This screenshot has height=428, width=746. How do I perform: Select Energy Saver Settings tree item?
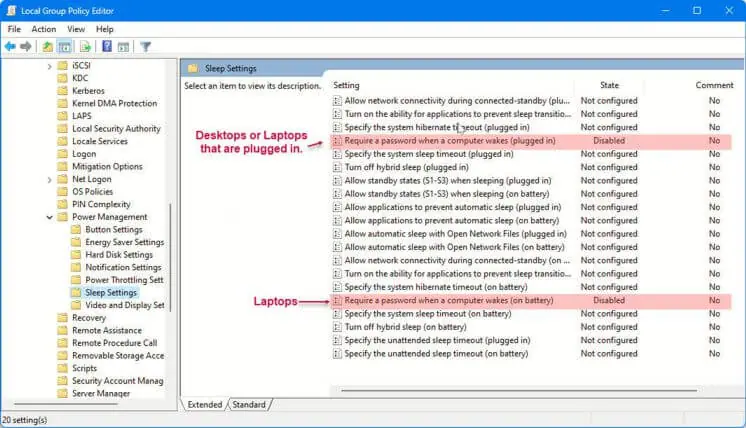(124, 242)
